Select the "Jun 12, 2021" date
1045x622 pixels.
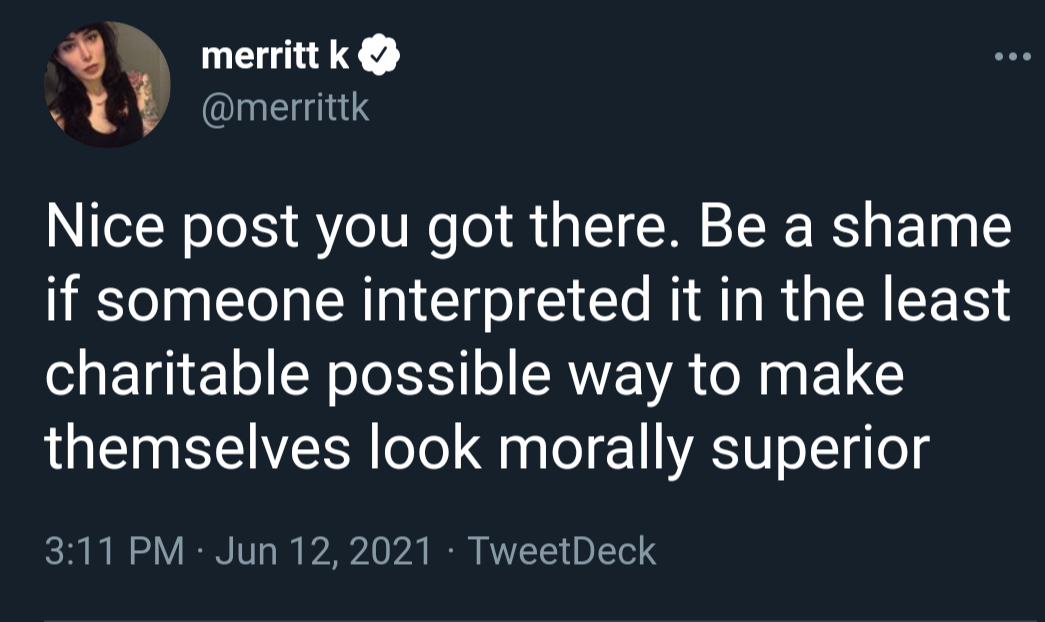(324, 551)
